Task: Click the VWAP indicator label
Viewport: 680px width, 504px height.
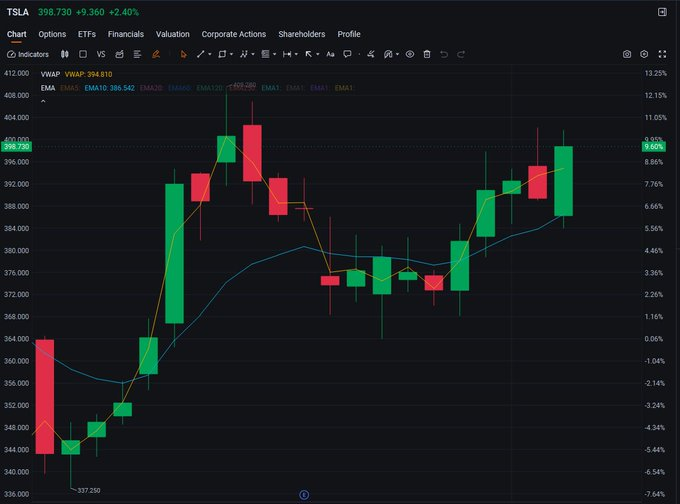Action: 50,74
